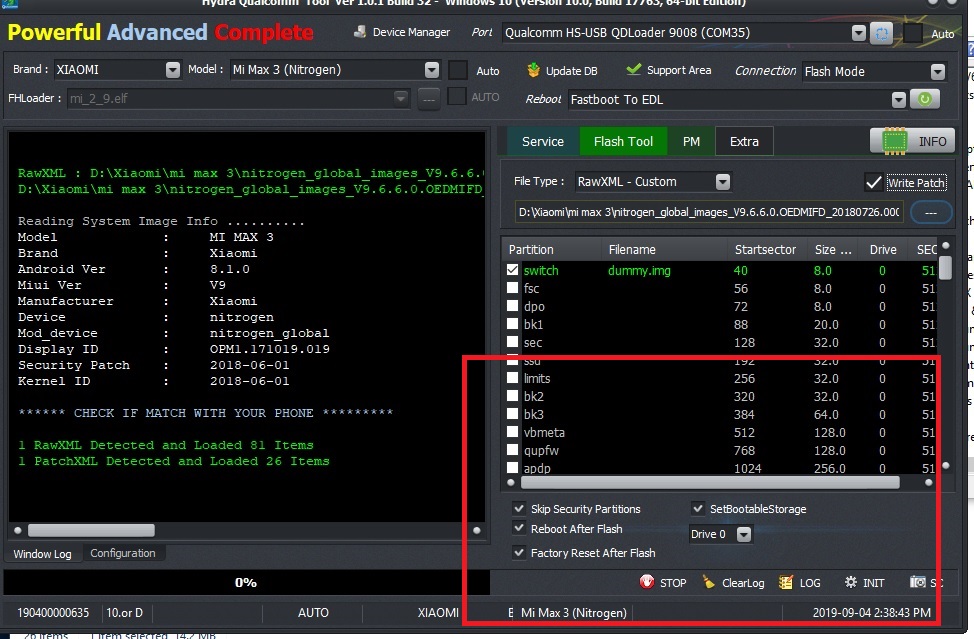Open the Reboot options dropdown
The image size is (974, 639).
pos(898,99)
